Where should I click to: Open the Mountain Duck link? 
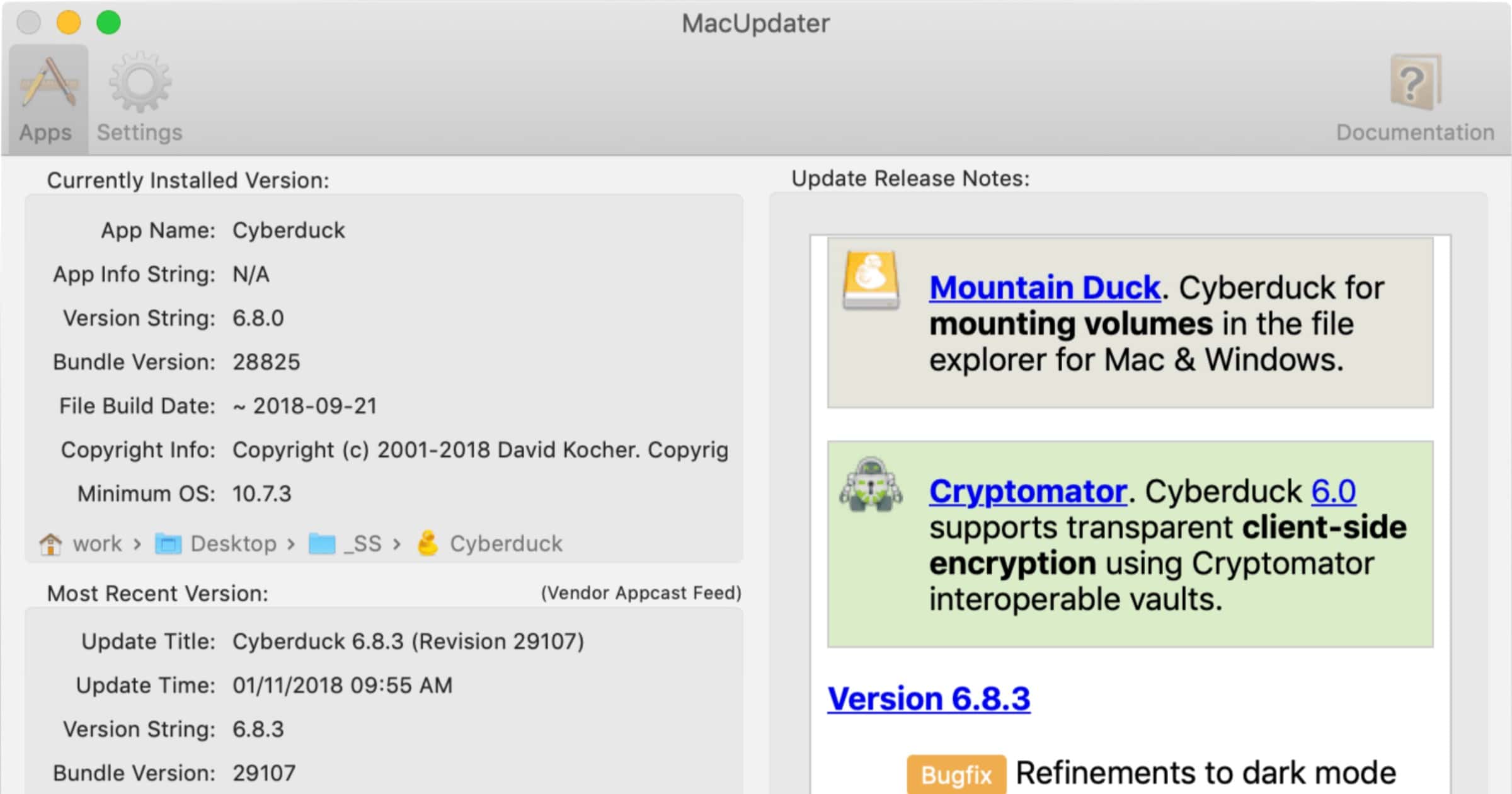[1045, 288]
